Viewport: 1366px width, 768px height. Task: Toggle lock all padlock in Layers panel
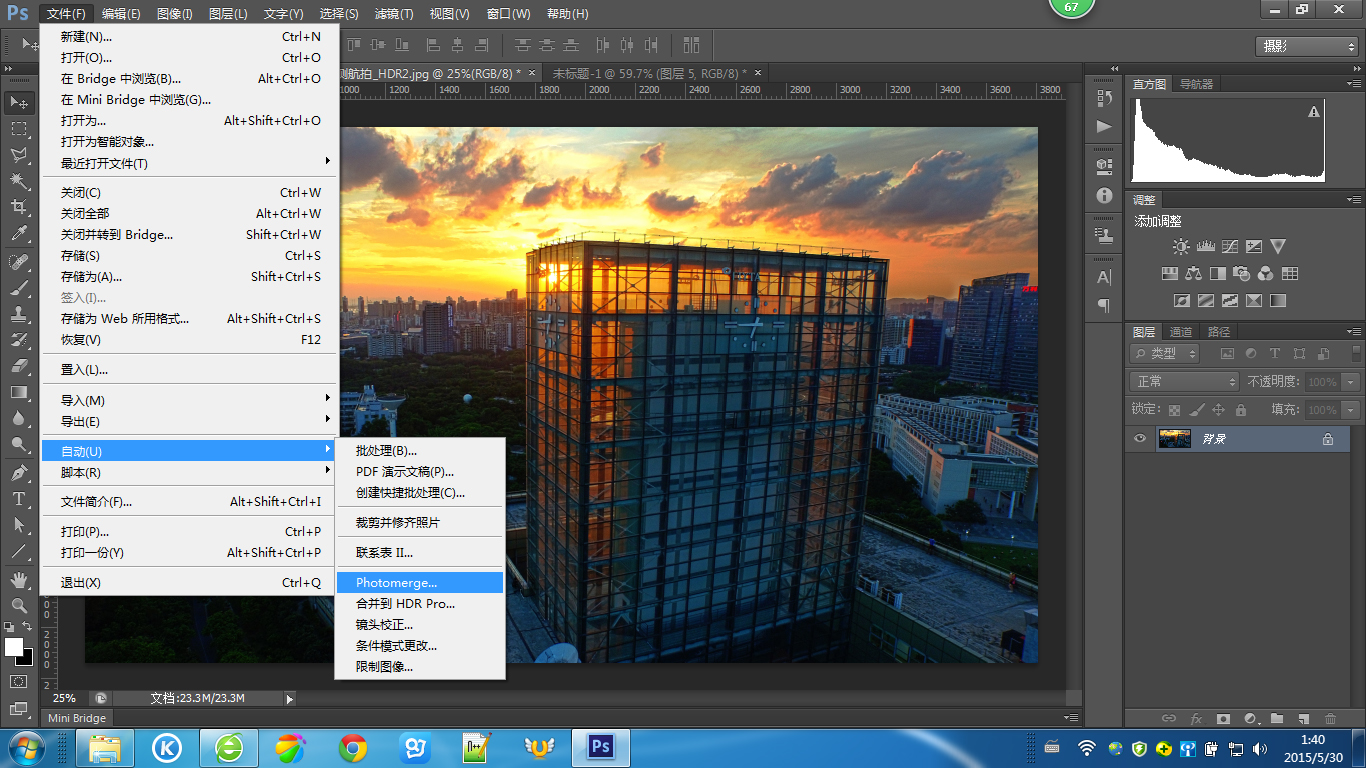coord(1240,410)
